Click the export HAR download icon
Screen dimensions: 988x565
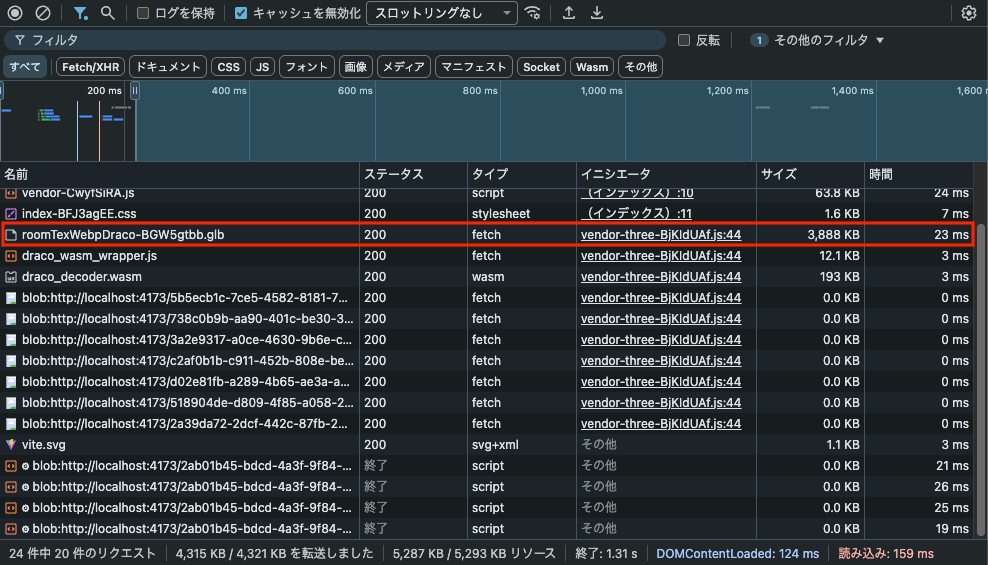597,13
